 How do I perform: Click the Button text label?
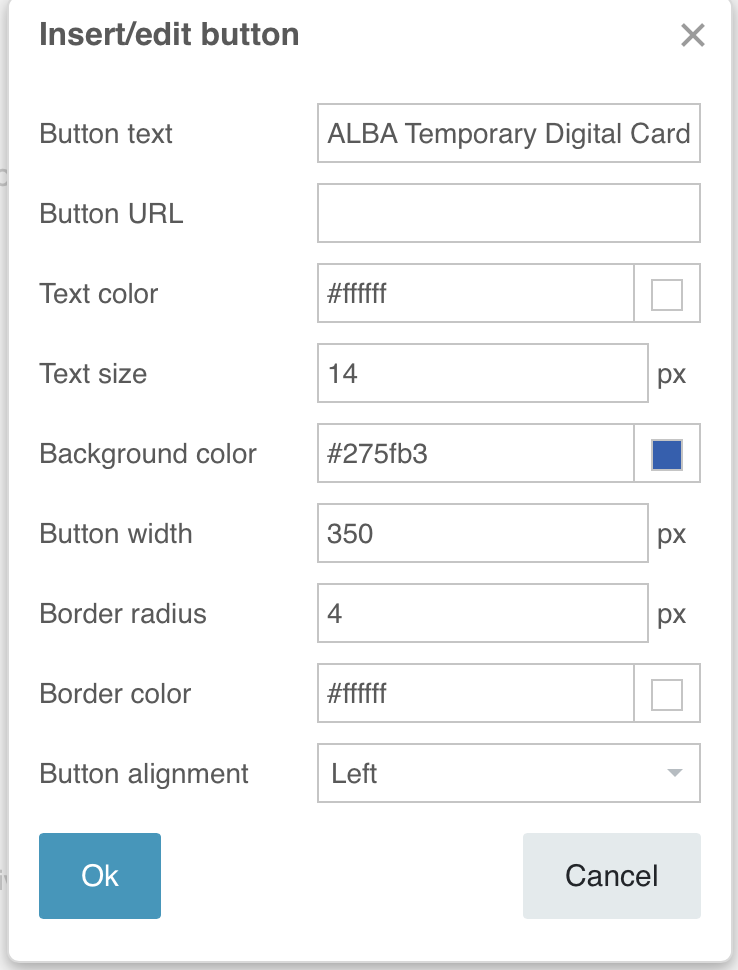[106, 134]
